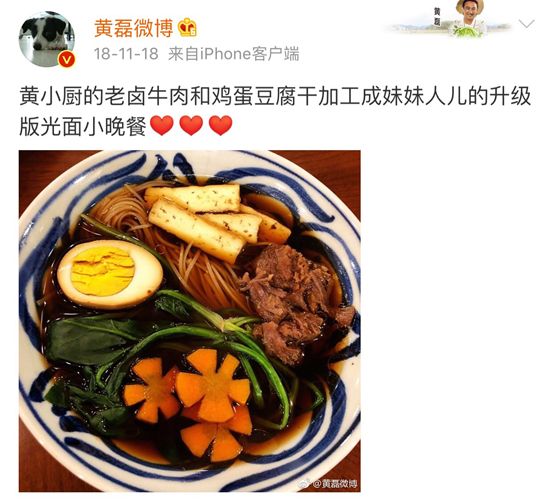Click the orange verified V badge

coord(67,60)
